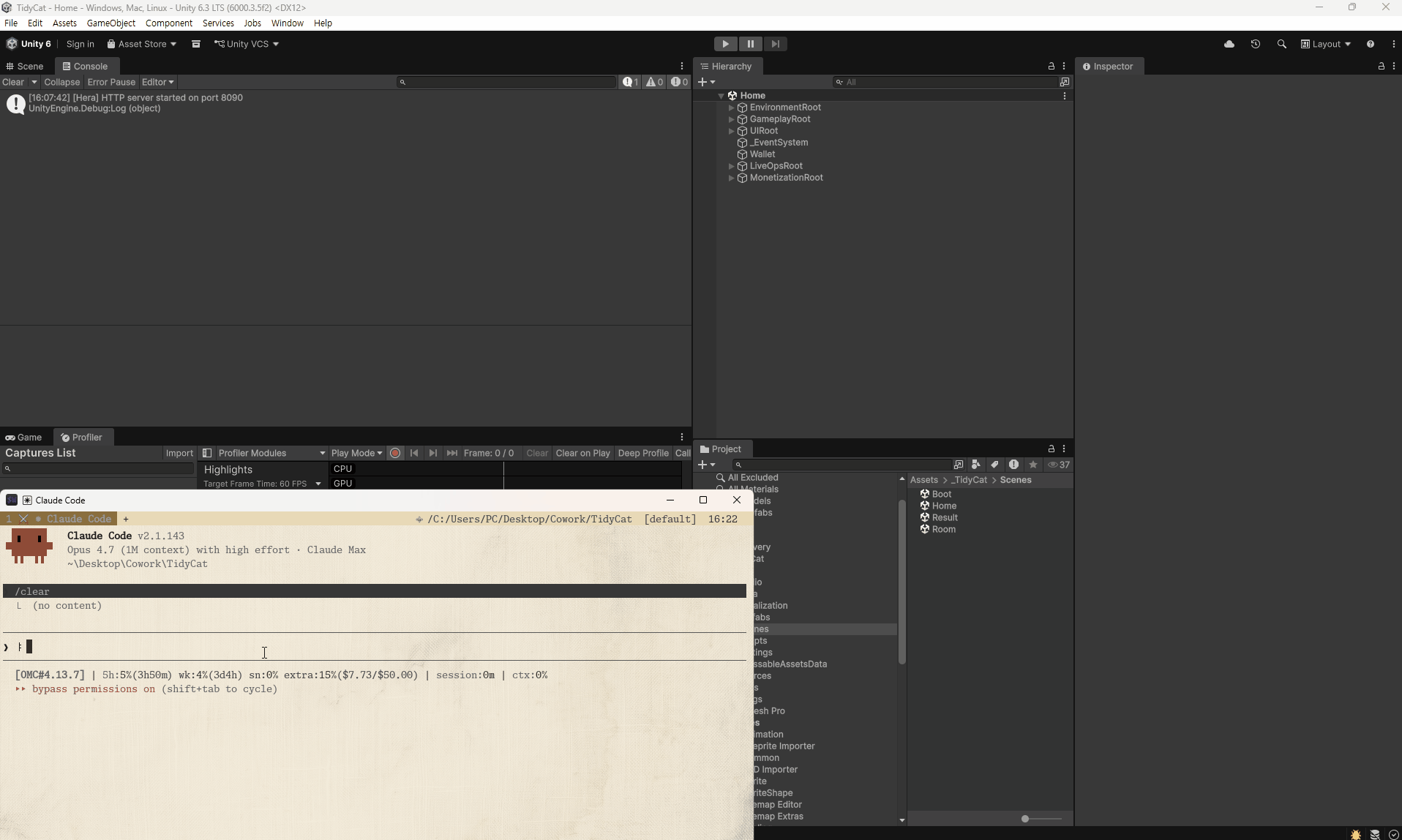Open the Component menu

[x=169, y=23]
